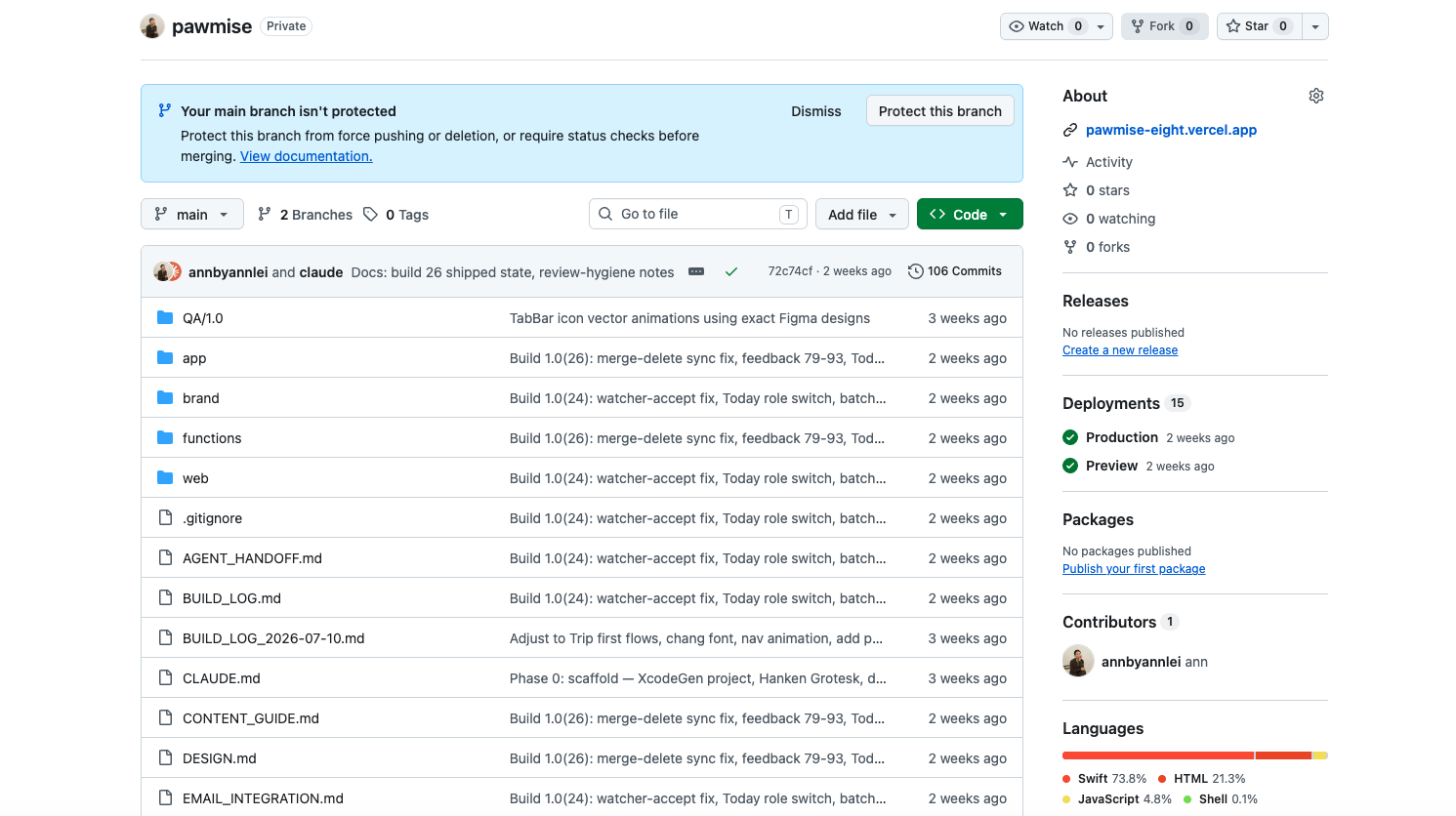Open the EMAIL_INTEGRATION.md file
Image resolution: width=1456 pixels, height=816 pixels.
point(263,798)
